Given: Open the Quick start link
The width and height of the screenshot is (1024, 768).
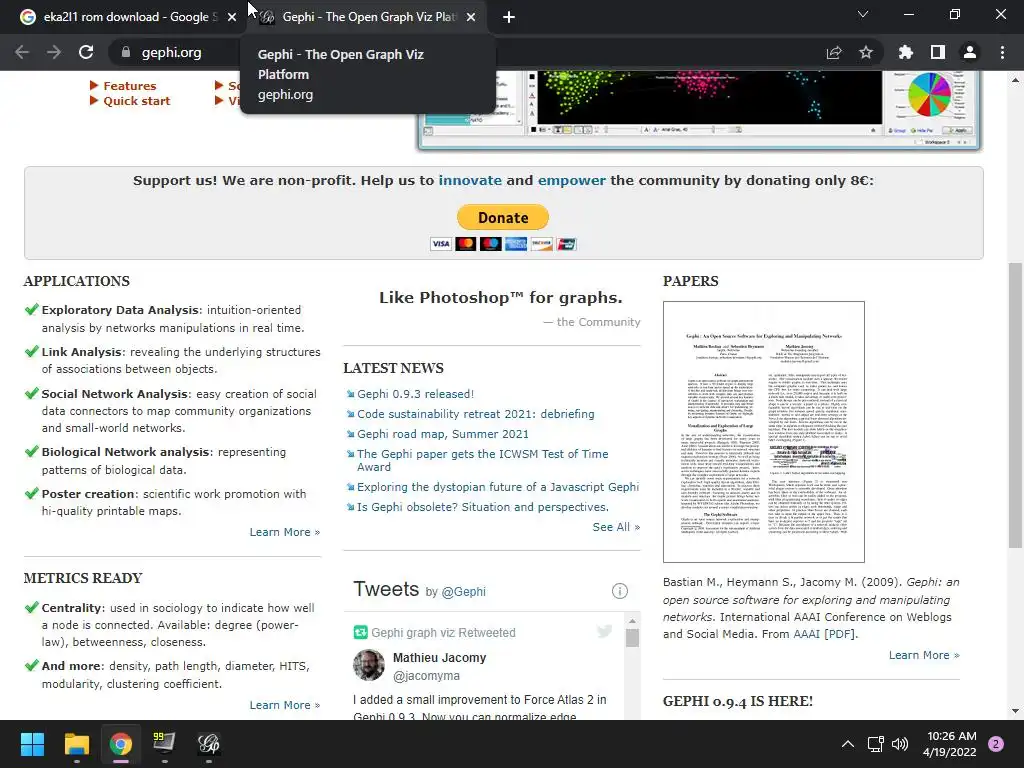Looking at the screenshot, I should (x=136, y=101).
